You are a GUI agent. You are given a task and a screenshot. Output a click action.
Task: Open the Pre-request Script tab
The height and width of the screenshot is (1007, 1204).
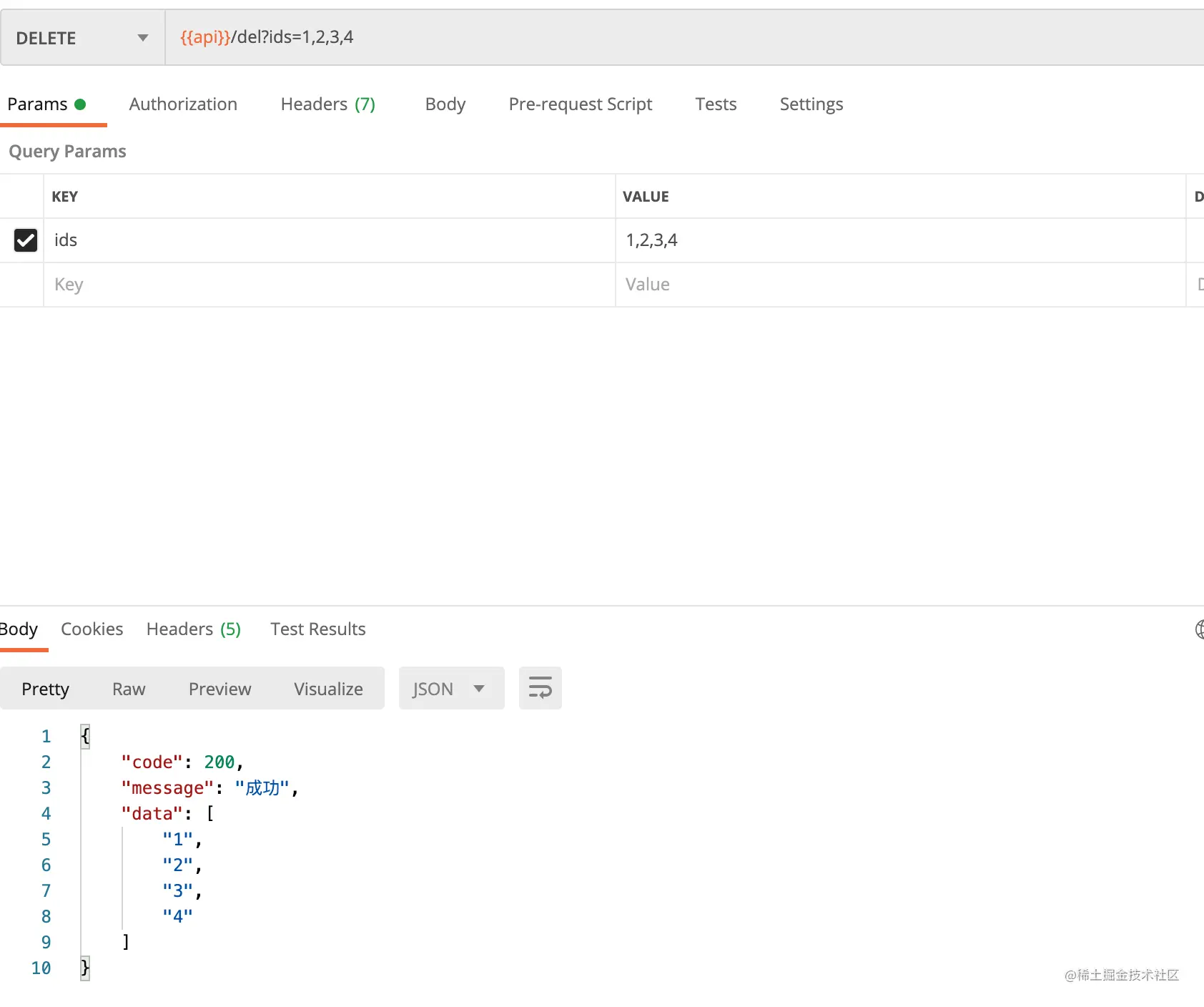(x=580, y=104)
